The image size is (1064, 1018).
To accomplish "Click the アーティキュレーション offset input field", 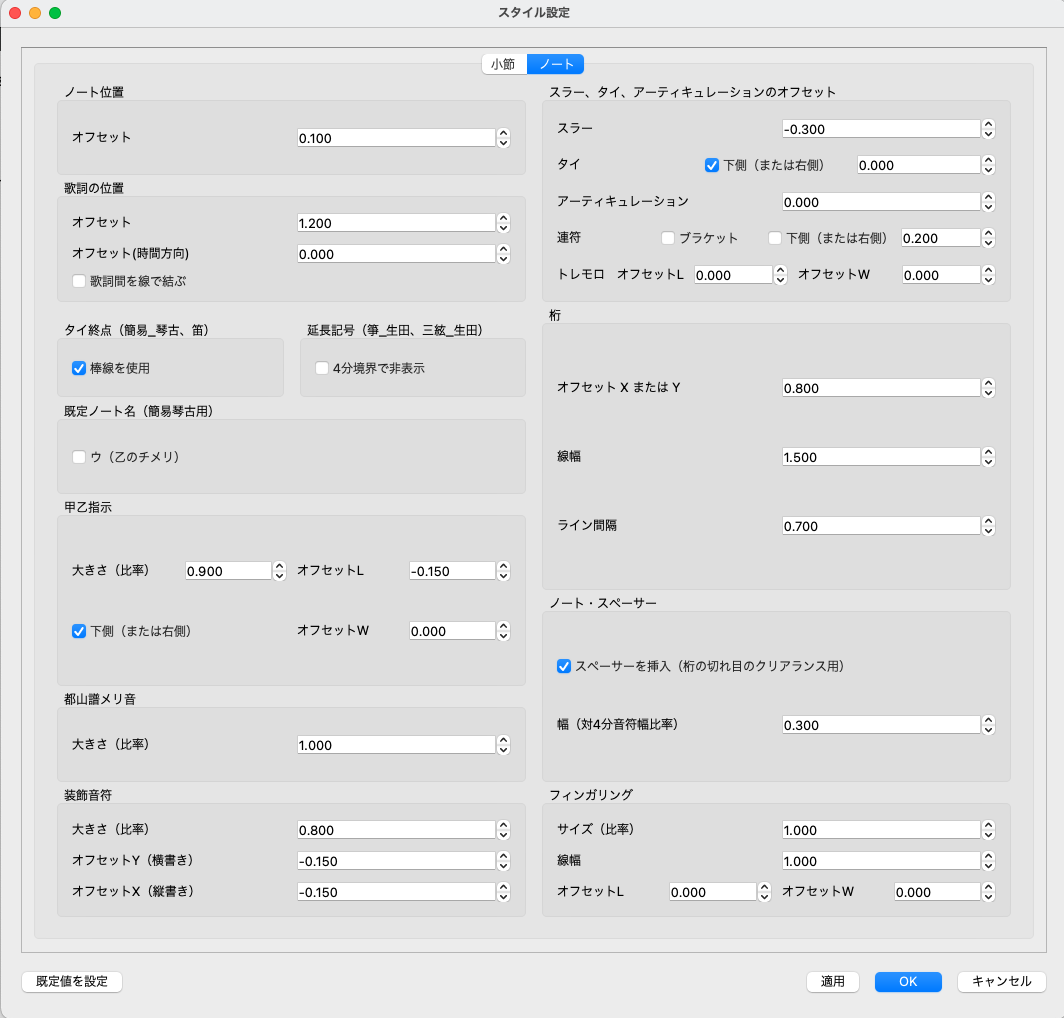I will (x=880, y=202).
